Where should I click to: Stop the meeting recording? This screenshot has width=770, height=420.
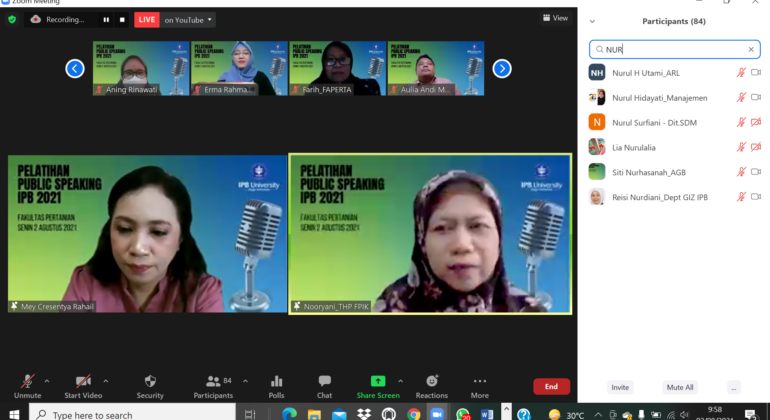coord(122,19)
